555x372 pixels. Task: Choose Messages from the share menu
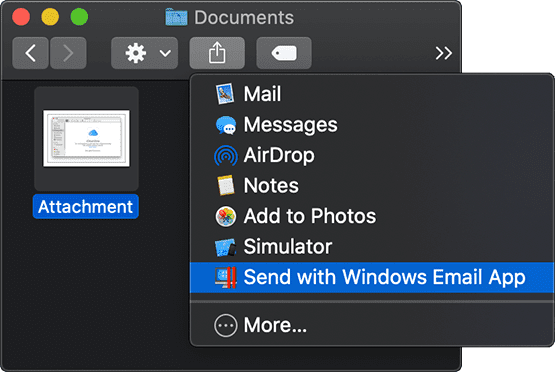coord(372,125)
